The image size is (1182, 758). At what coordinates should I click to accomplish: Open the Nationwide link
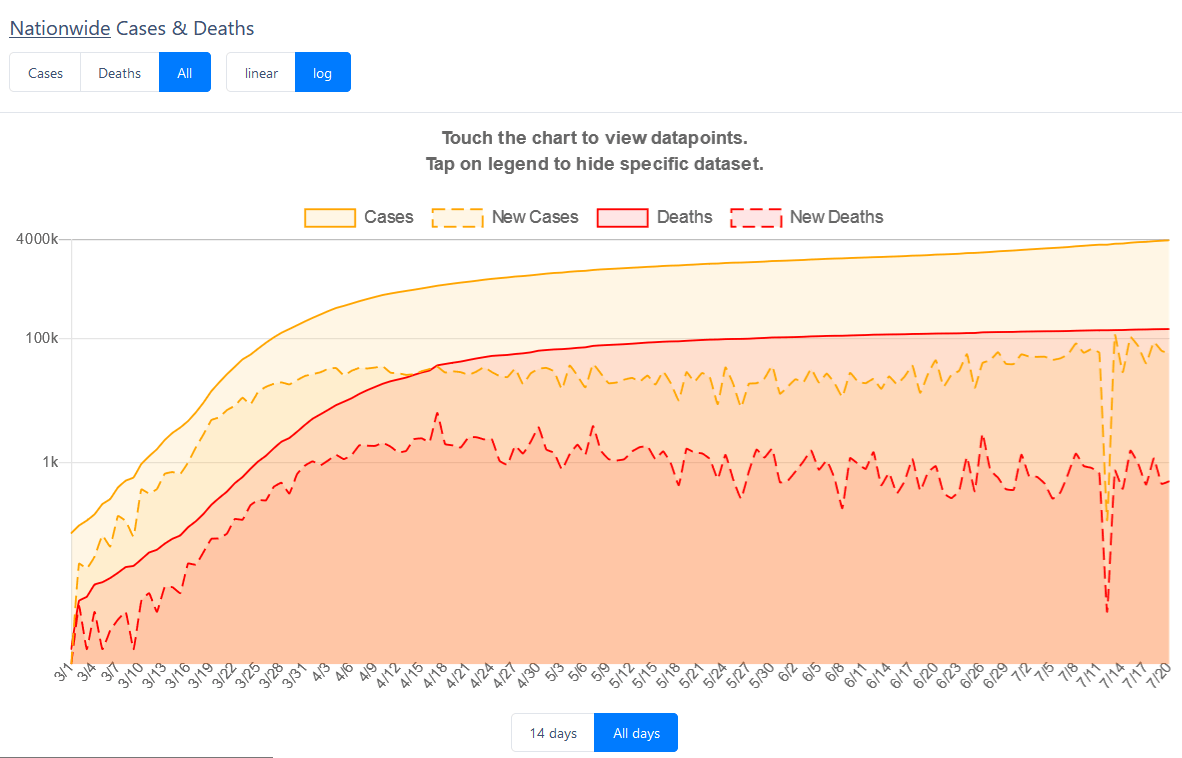coord(60,29)
